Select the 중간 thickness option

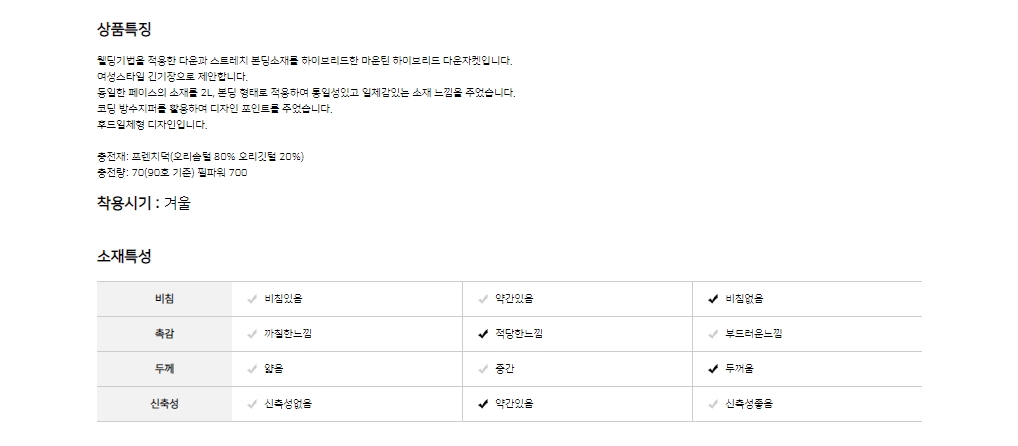(504, 369)
